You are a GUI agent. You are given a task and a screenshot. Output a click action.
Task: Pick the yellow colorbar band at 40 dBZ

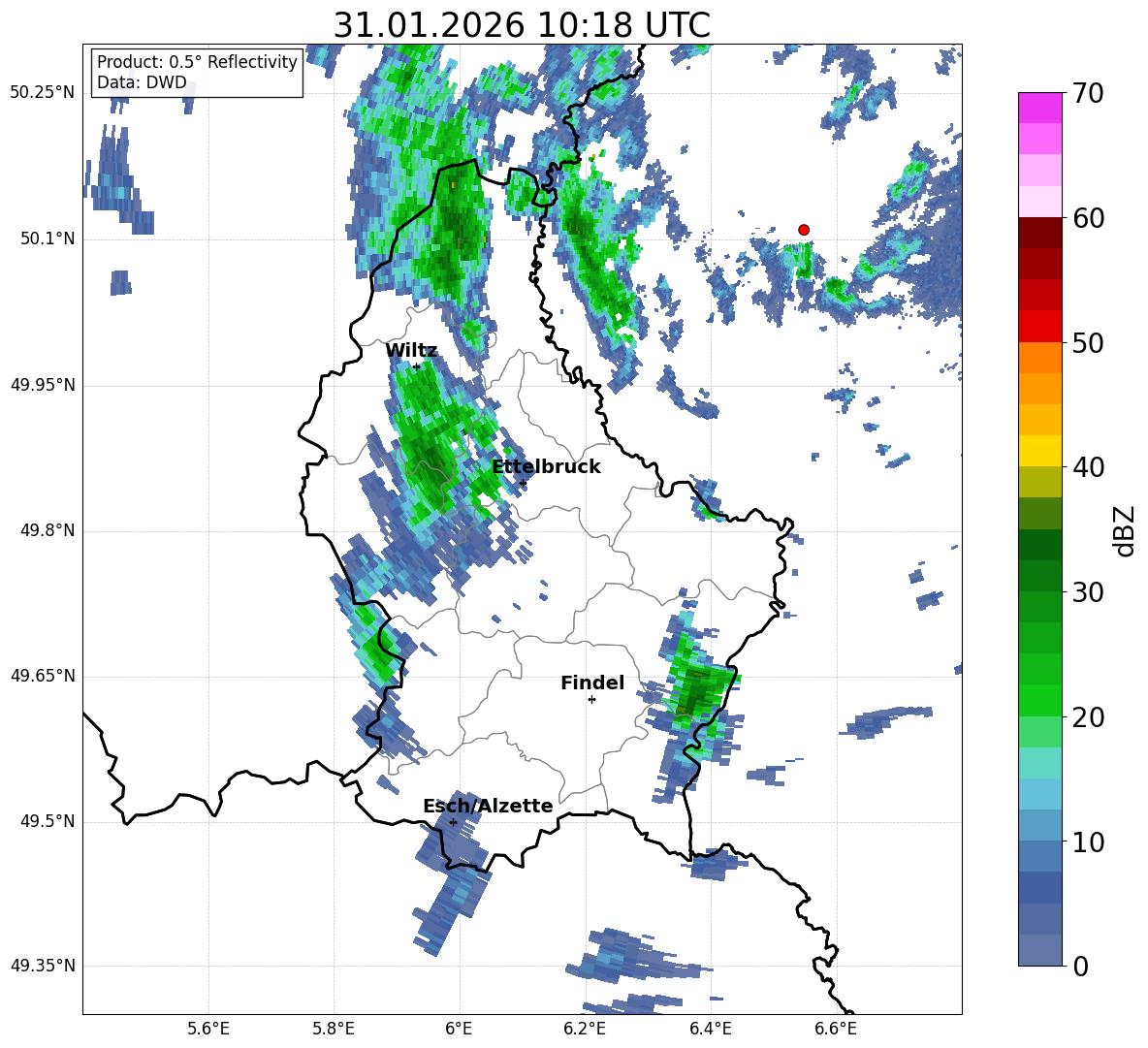click(1039, 451)
